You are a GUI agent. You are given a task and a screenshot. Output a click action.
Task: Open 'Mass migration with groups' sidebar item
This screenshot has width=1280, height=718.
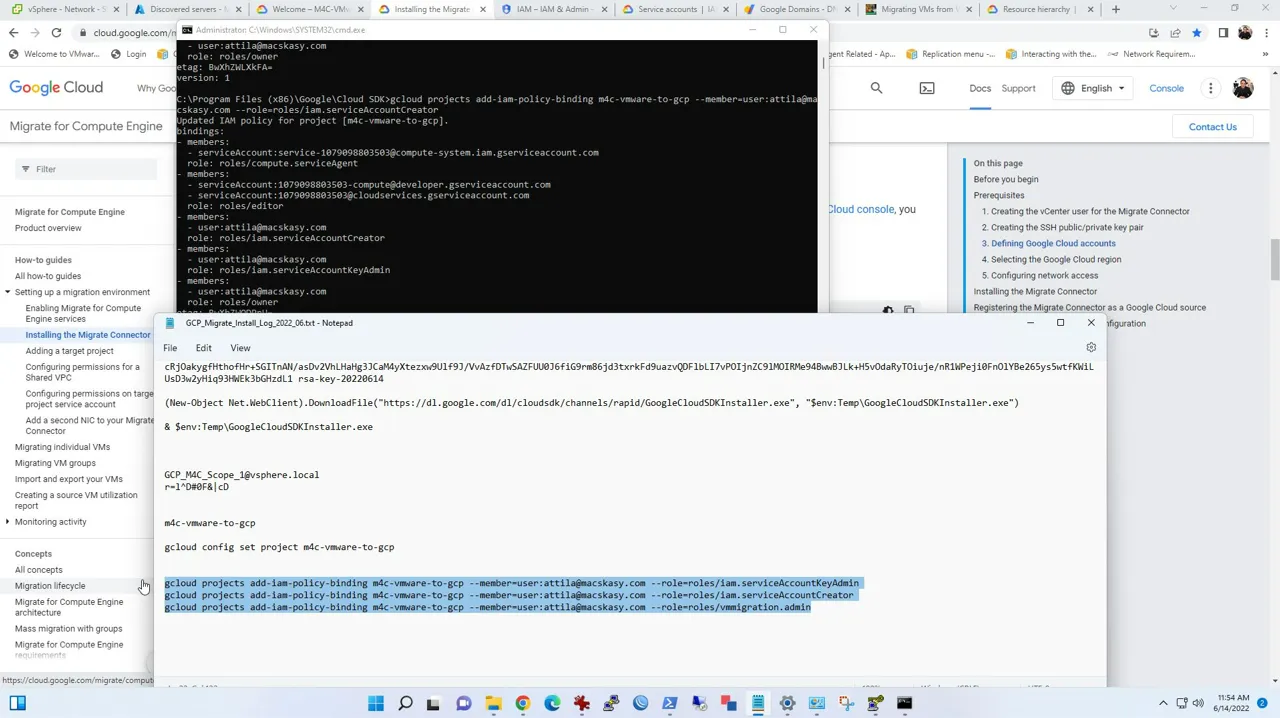click(x=68, y=629)
